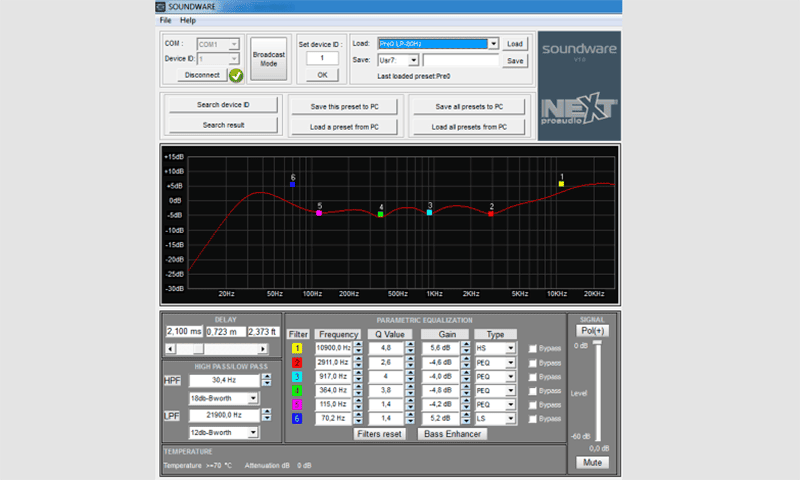Toggle Bypass for filter 4
This screenshot has width=800, height=480.
(533, 391)
